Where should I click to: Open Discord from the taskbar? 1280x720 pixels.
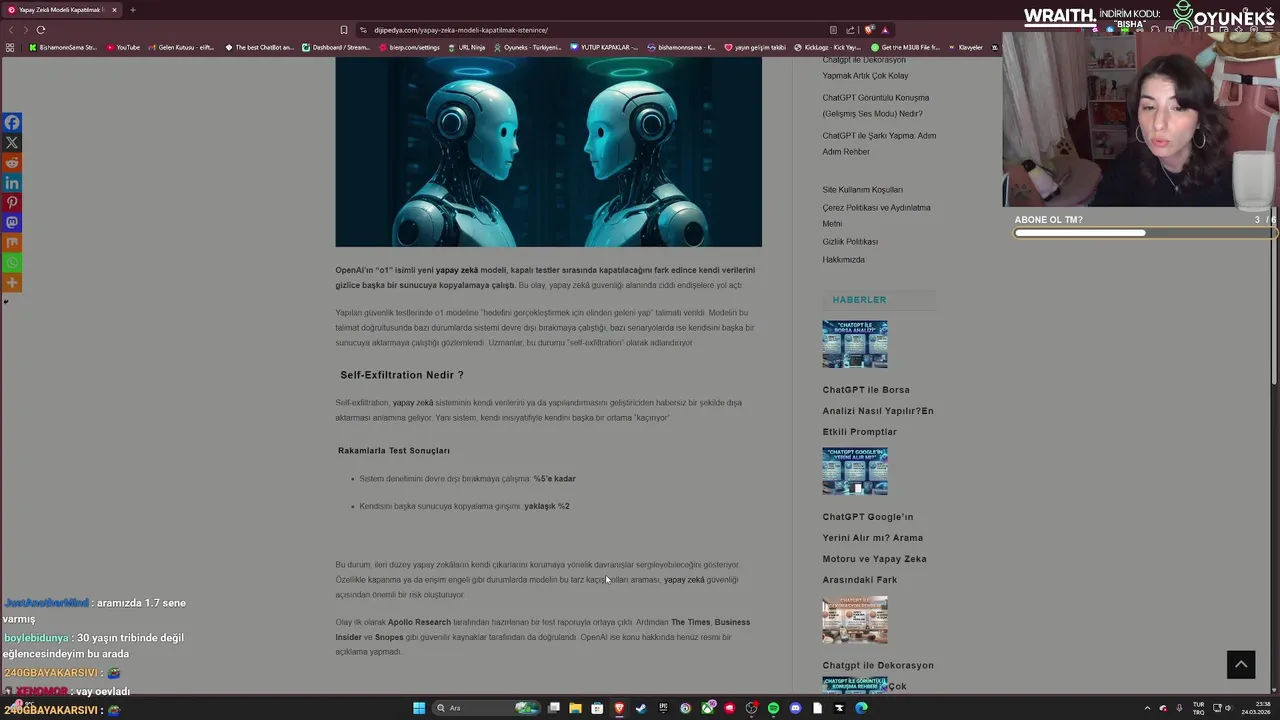pyautogui.click(x=795, y=708)
